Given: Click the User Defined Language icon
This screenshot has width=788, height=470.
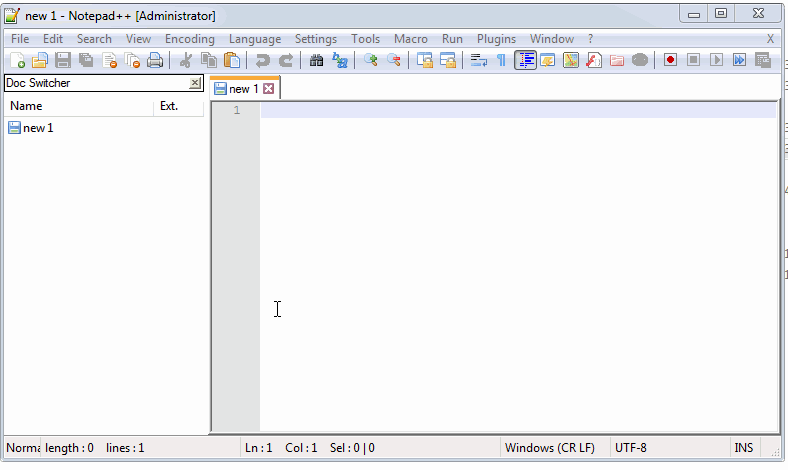Looking at the screenshot, I should (x=548, y=60).
